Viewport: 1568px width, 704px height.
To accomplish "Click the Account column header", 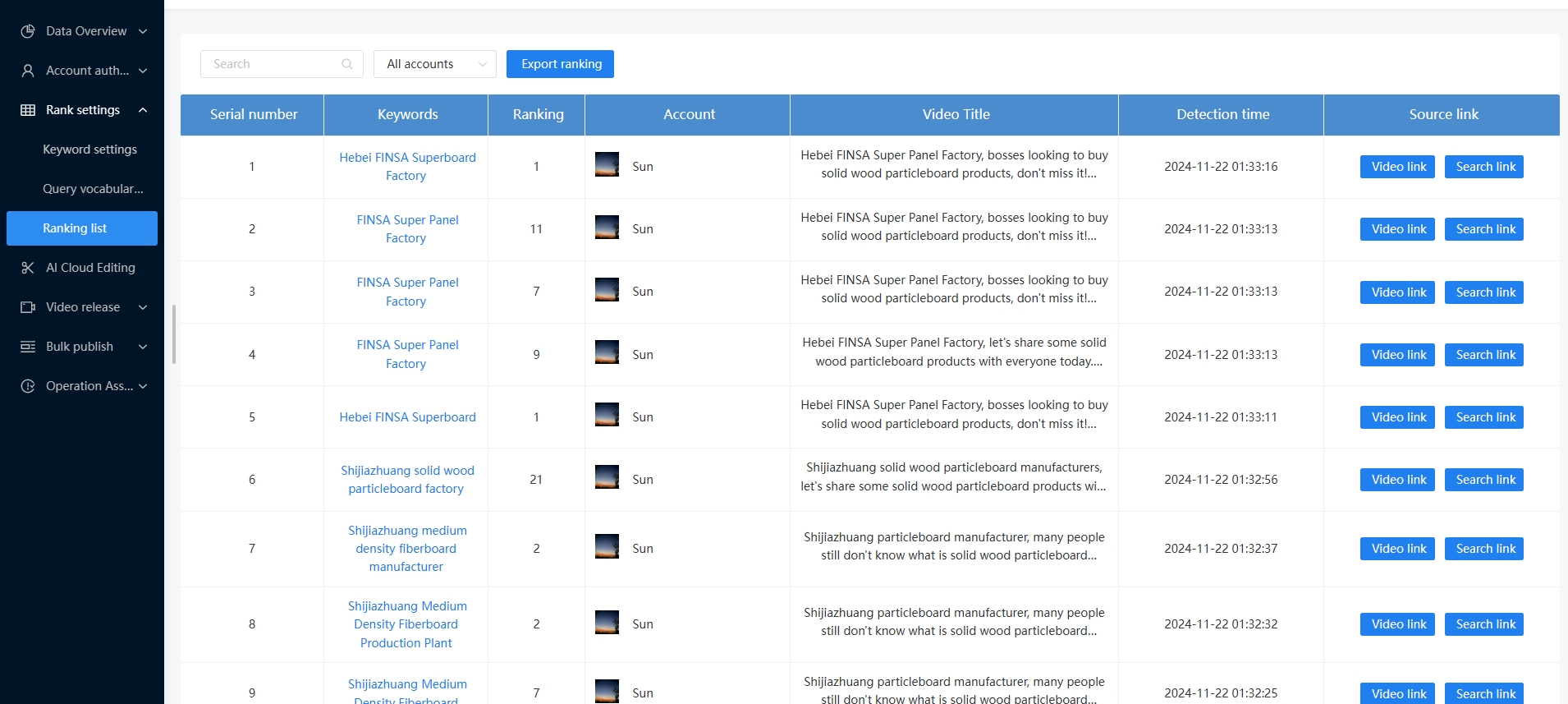I will 689,114.
